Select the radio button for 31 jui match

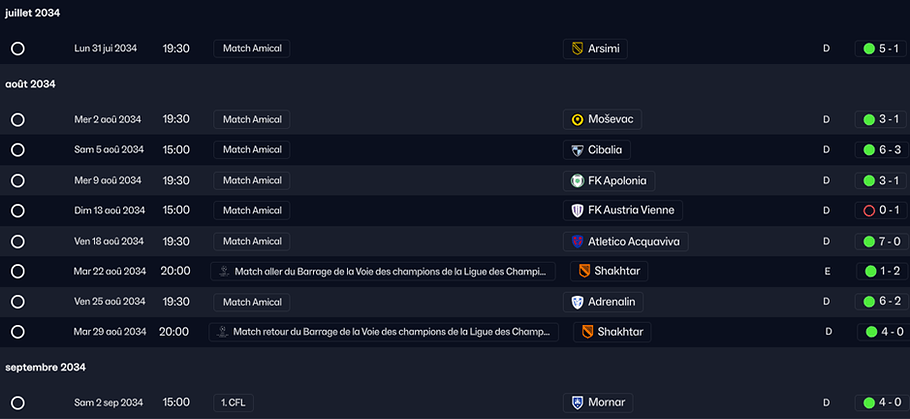pyautogui.click(x=18, y=48)
